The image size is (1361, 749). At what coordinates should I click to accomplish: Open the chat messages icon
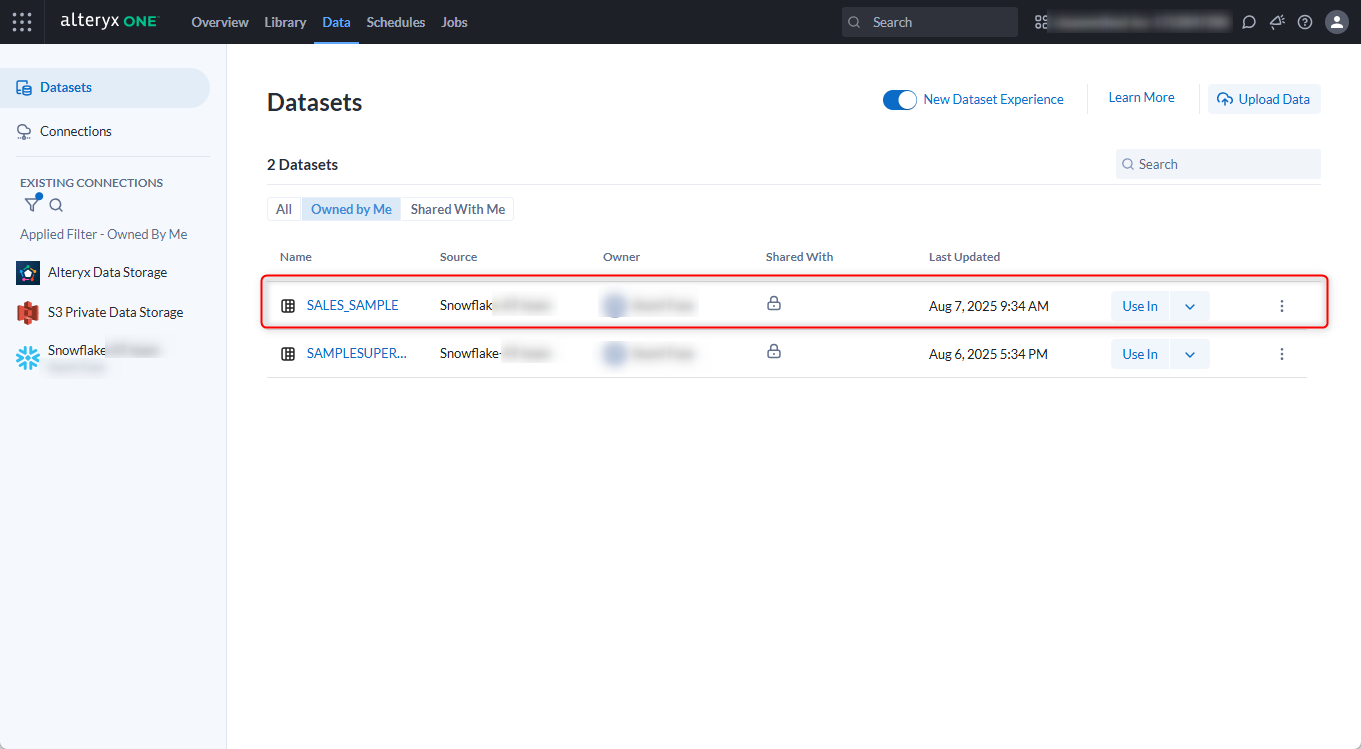(x=1249, y=22)
